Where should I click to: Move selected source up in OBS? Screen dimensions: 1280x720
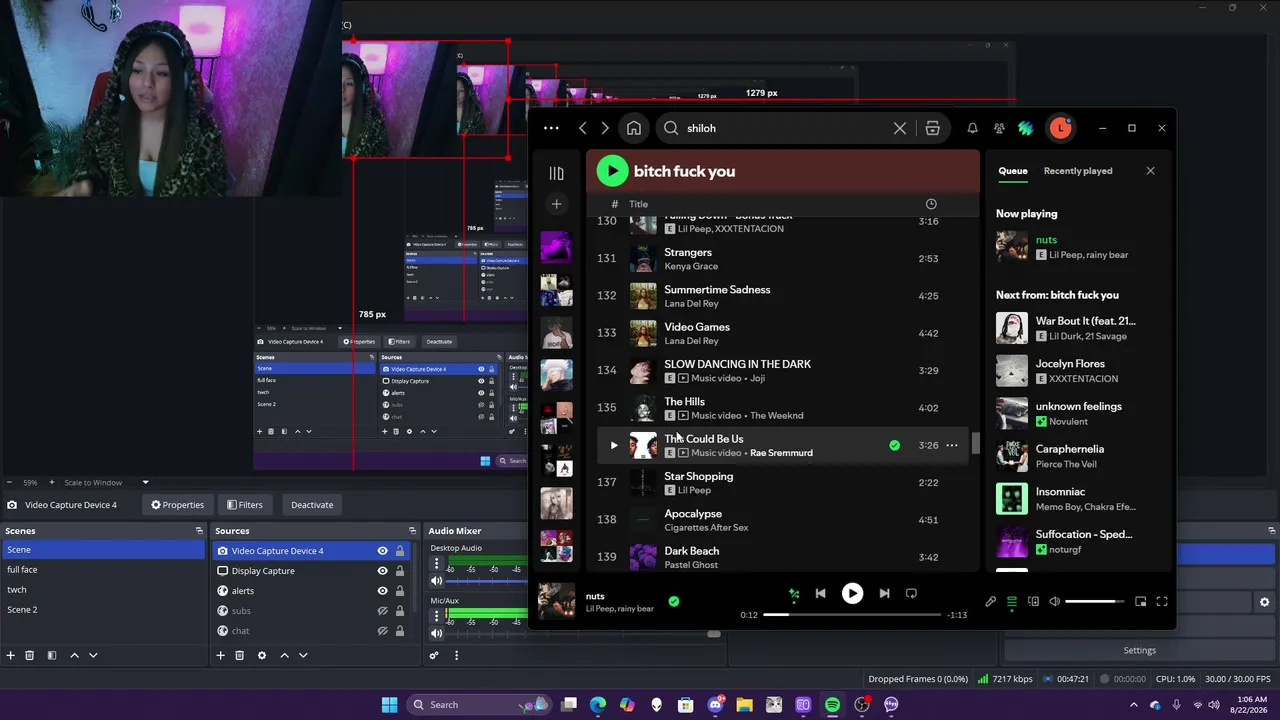(x=284, y=656)
